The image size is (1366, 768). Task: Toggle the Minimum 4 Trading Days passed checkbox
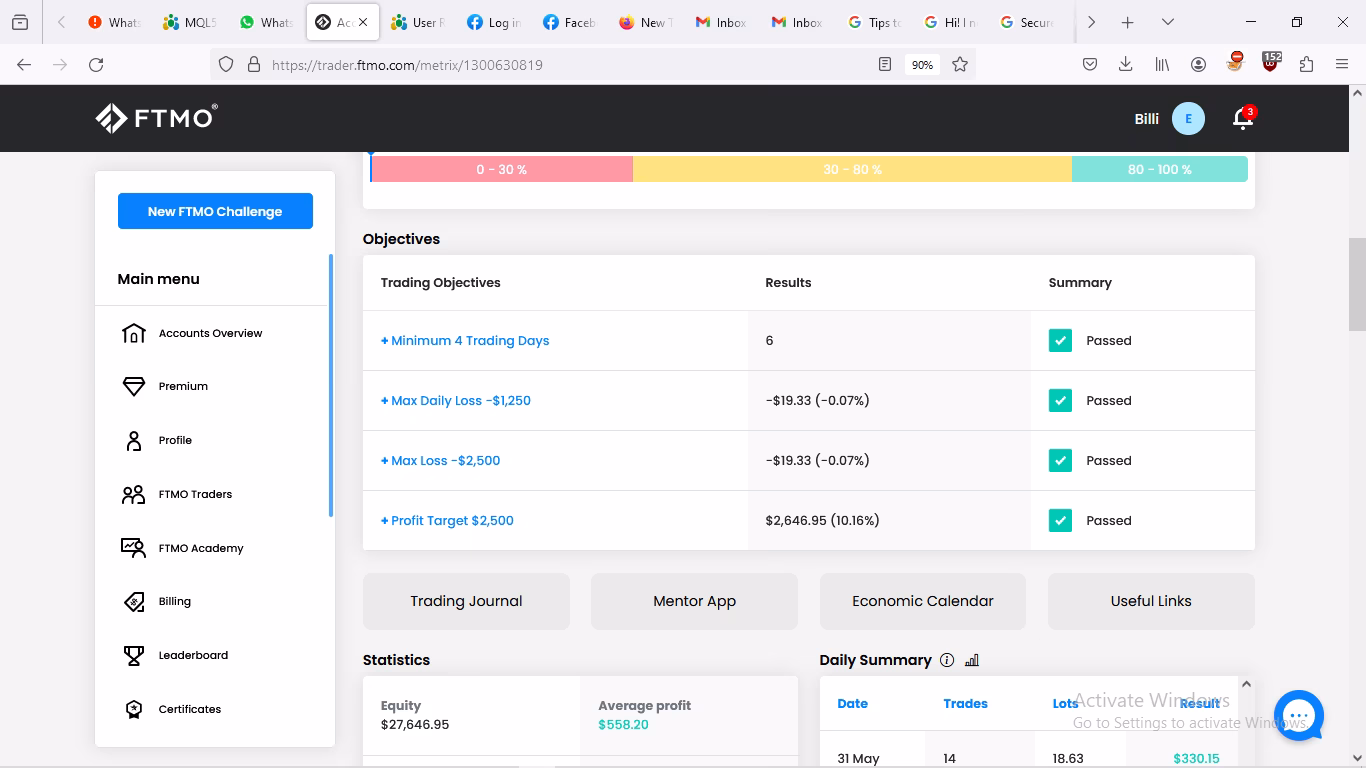pyautogui.click(x=1060, y=340)
